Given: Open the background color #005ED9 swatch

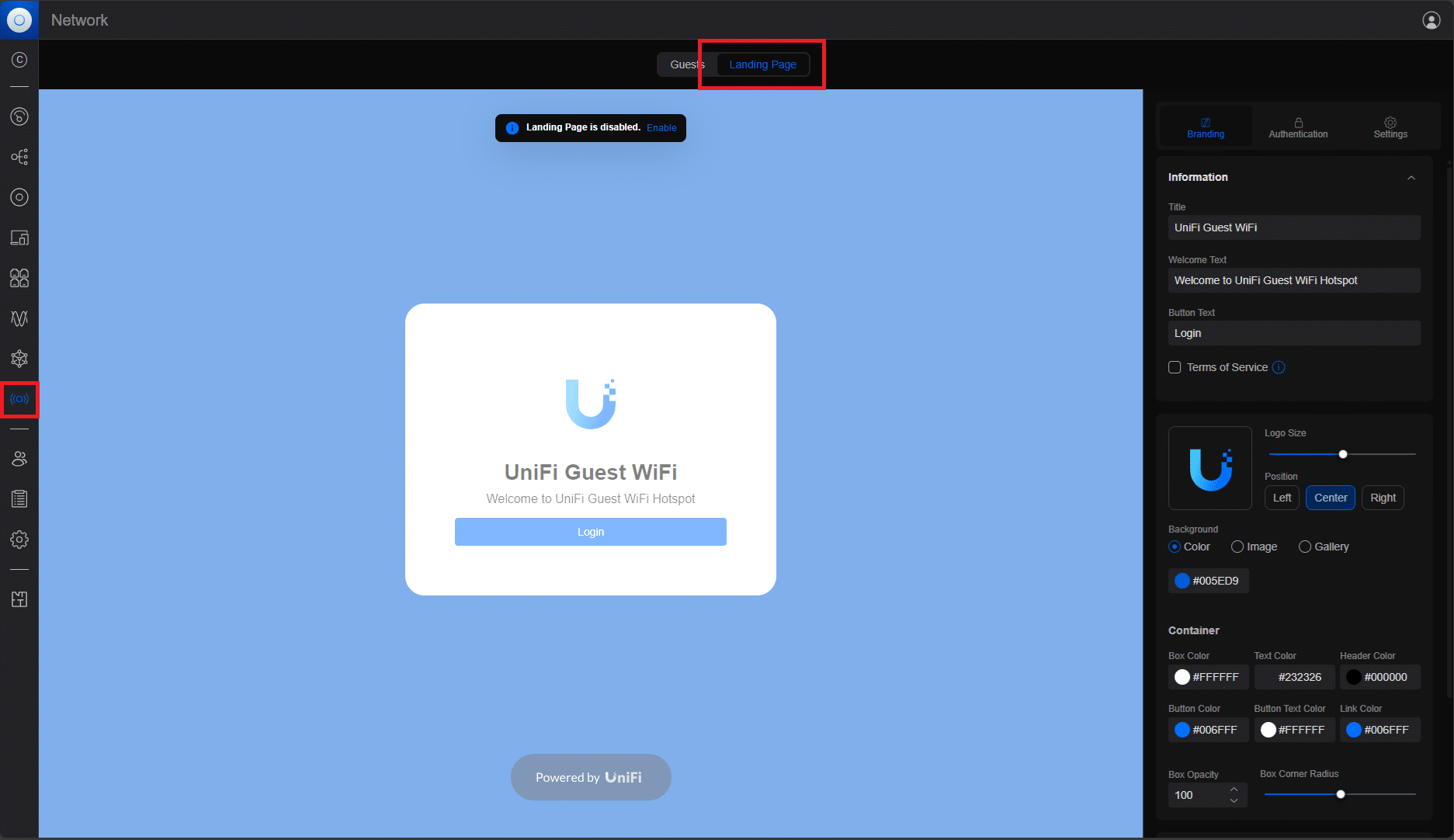Looking at the screenshot, I should (1209, 581).
